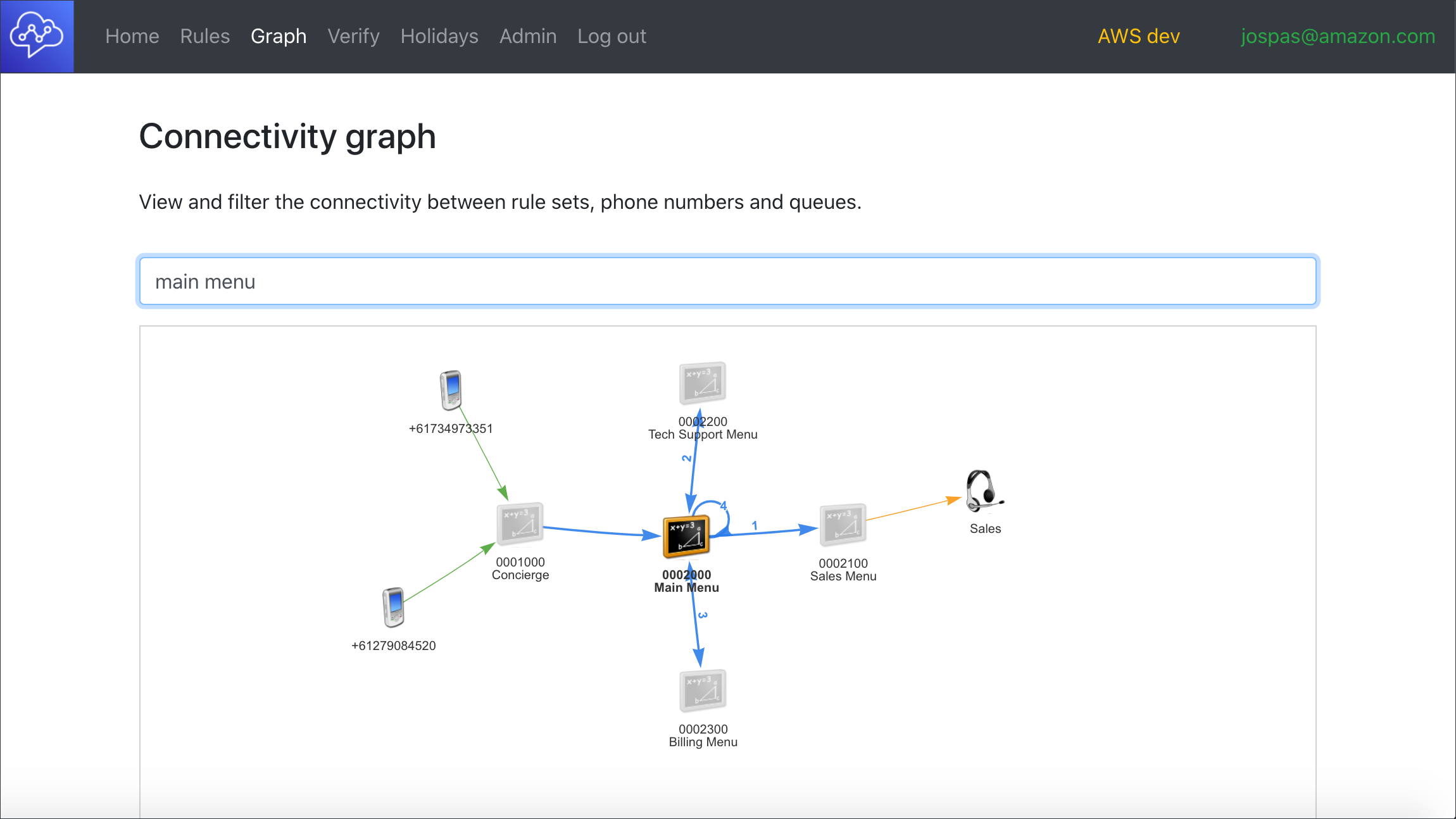This screenshot has height=819, width=1456.
Task: Navigate to Verify page
Action: click(353, 36)
